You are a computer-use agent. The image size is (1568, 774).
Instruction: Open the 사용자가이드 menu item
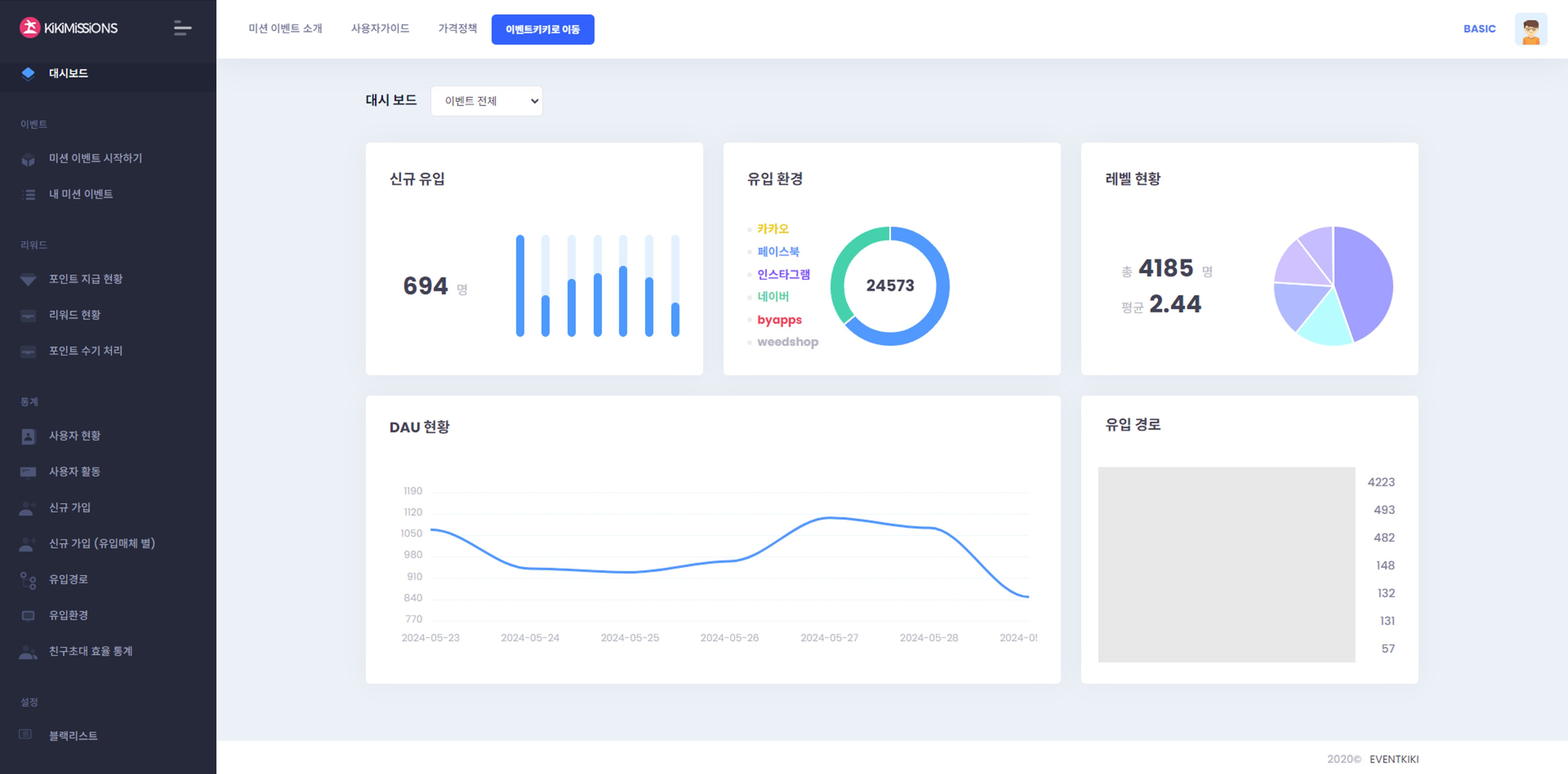tap(380, 29)
